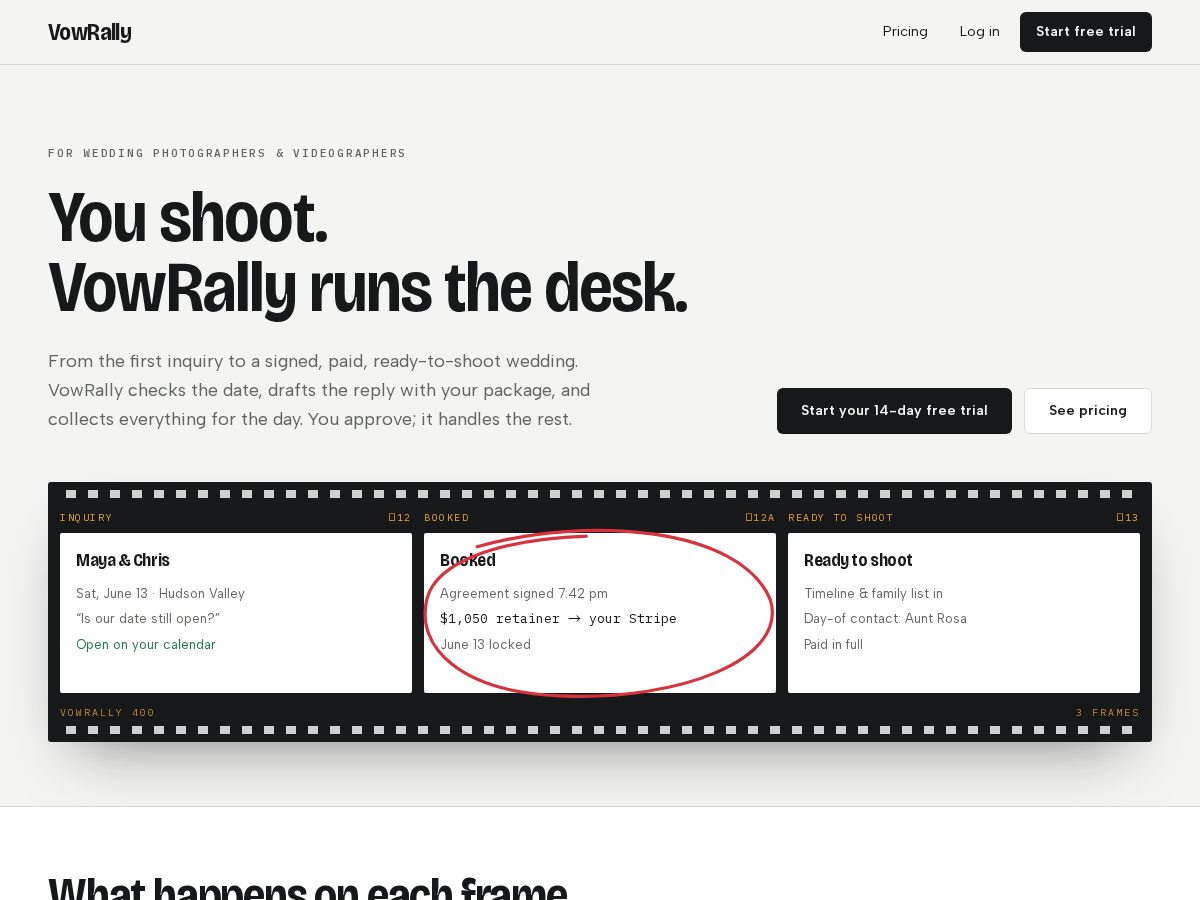This screenshot has height=900, width=1200.
Task: Click the Ready to shoot card heading
Action: click(x=858, y=560)
